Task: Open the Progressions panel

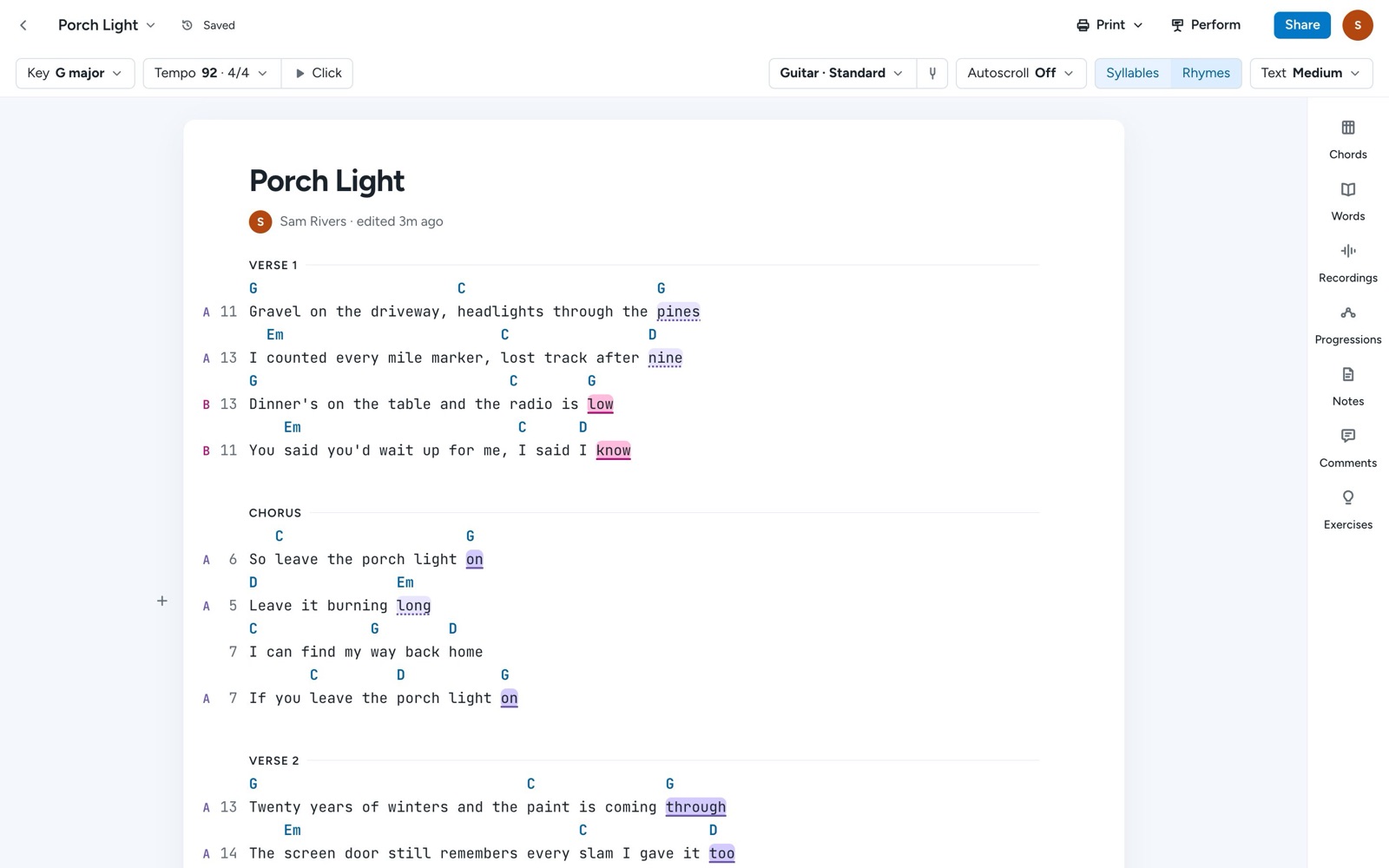Action: point(1347,325)
